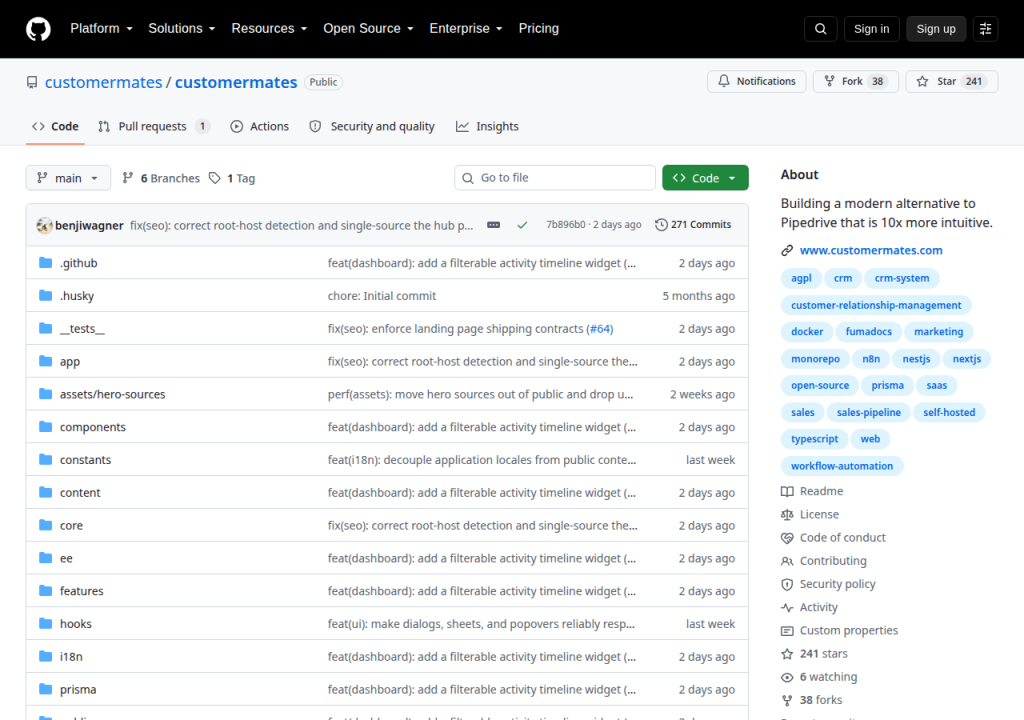Open the __tests__ folder

(x=82, y=329)
